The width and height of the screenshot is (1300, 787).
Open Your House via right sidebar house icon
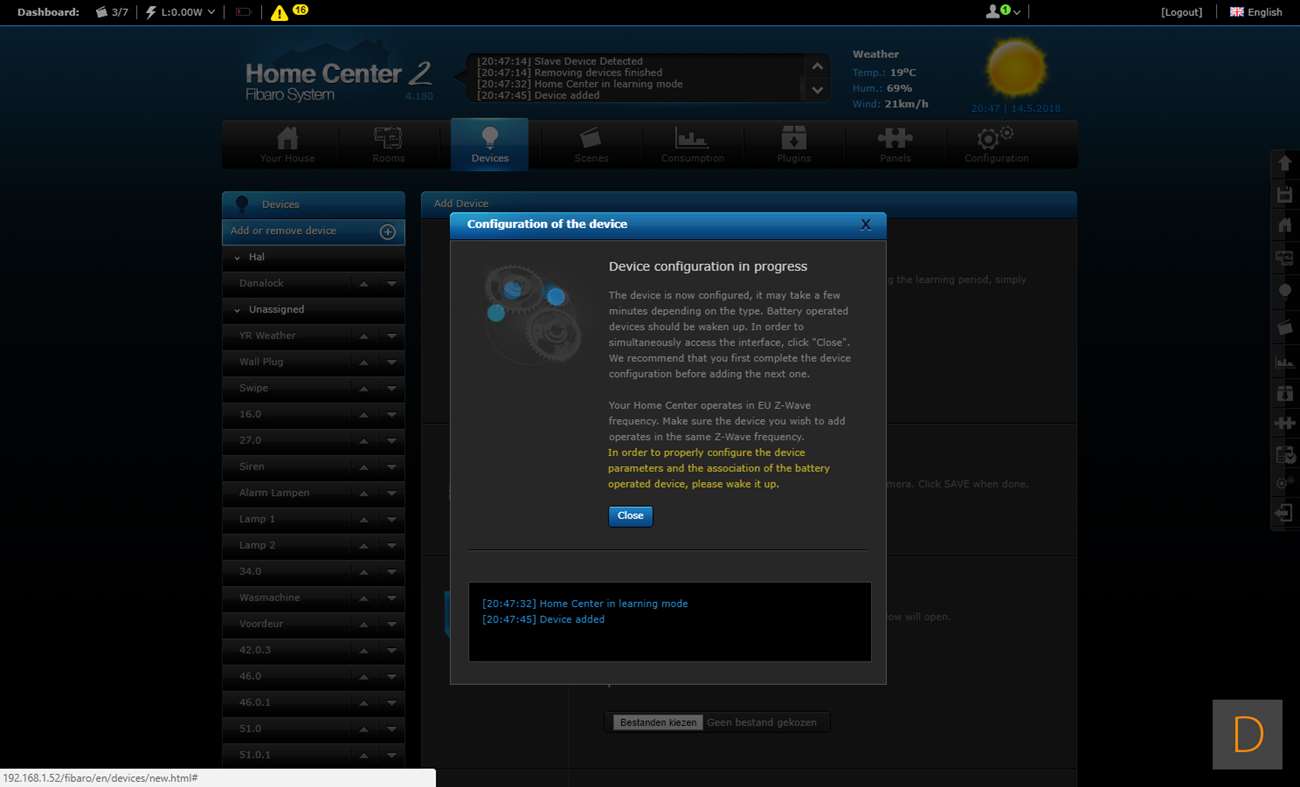coord(1285,226)
